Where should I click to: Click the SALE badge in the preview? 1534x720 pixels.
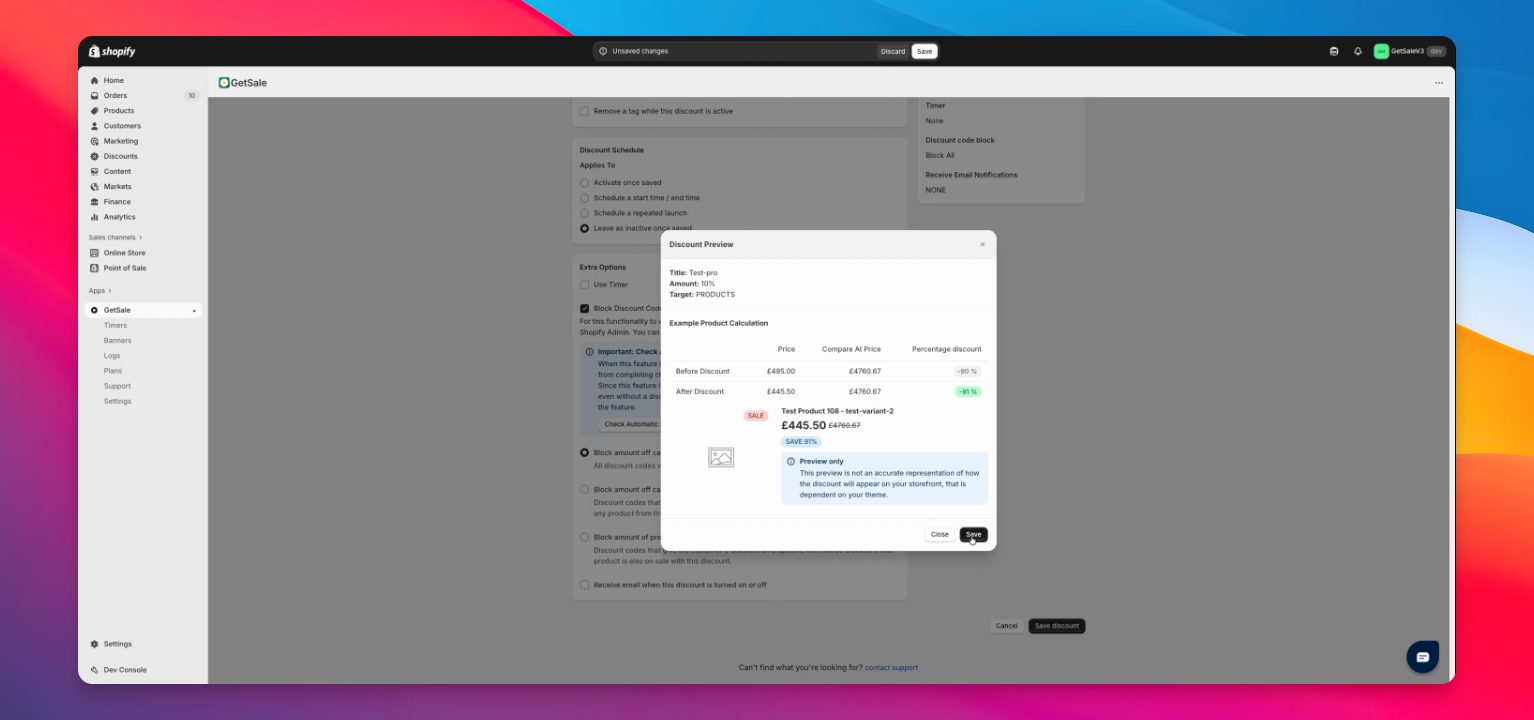click(x=756, y=416)
